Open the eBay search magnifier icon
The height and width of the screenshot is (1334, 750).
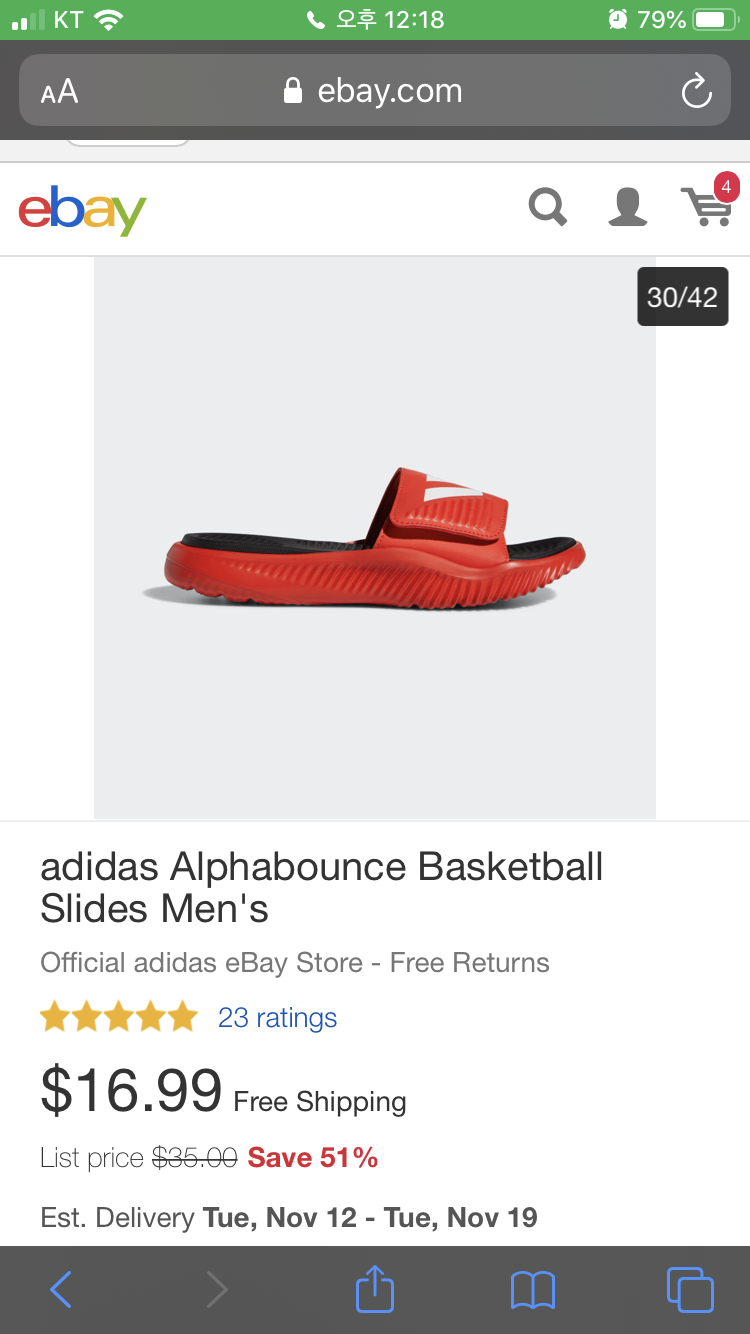(x=548, y=208)
